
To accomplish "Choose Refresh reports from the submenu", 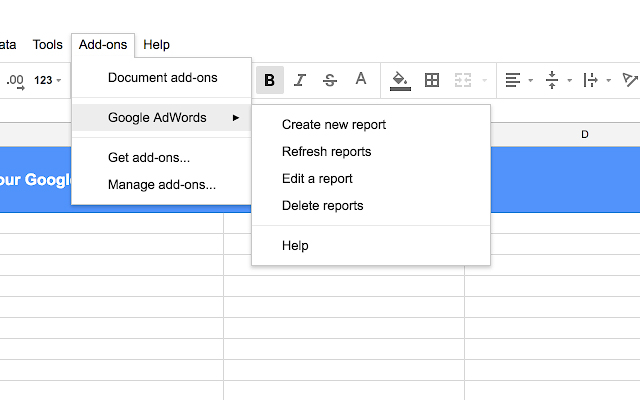I will click(x=327, y=152).
